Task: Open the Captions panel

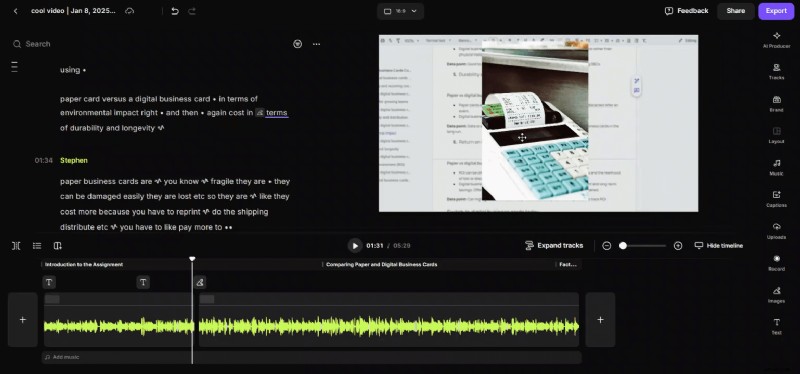Action: [x=777, y=199]
